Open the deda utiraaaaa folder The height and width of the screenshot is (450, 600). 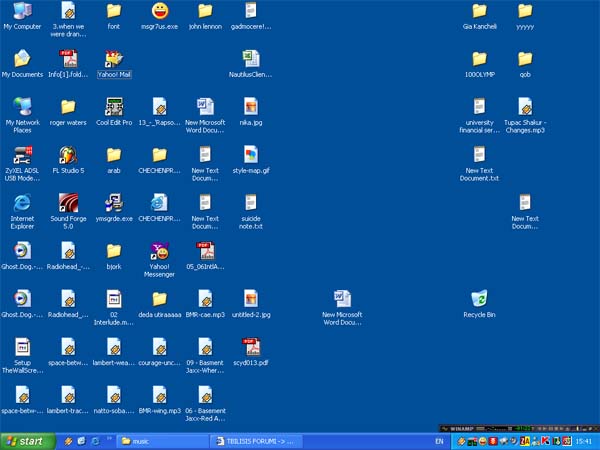pos(160,304)
